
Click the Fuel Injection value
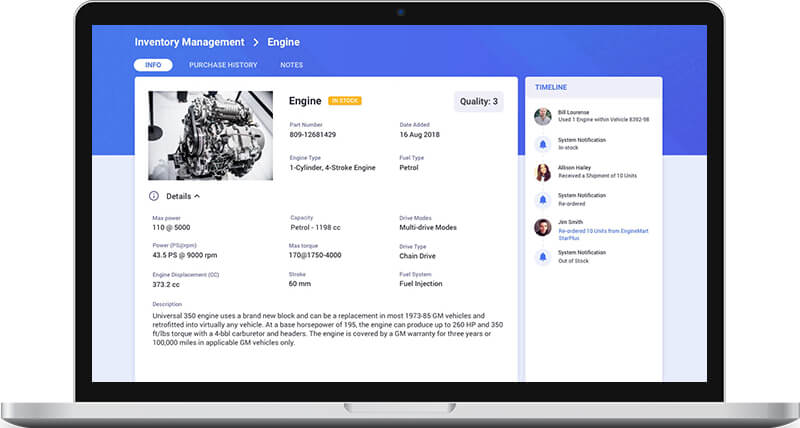pos(420,284)
